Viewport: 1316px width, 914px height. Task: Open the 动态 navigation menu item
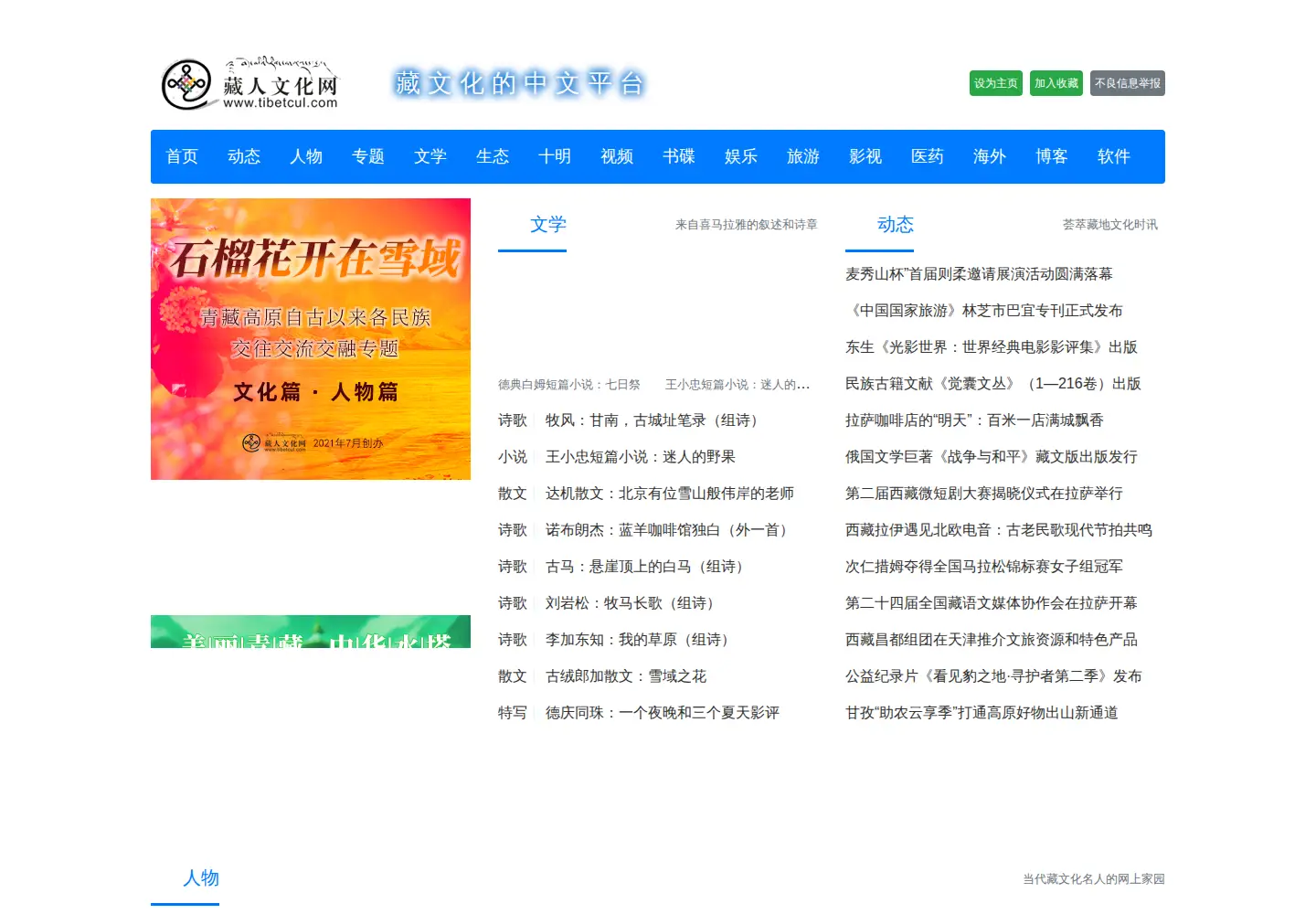244,156
